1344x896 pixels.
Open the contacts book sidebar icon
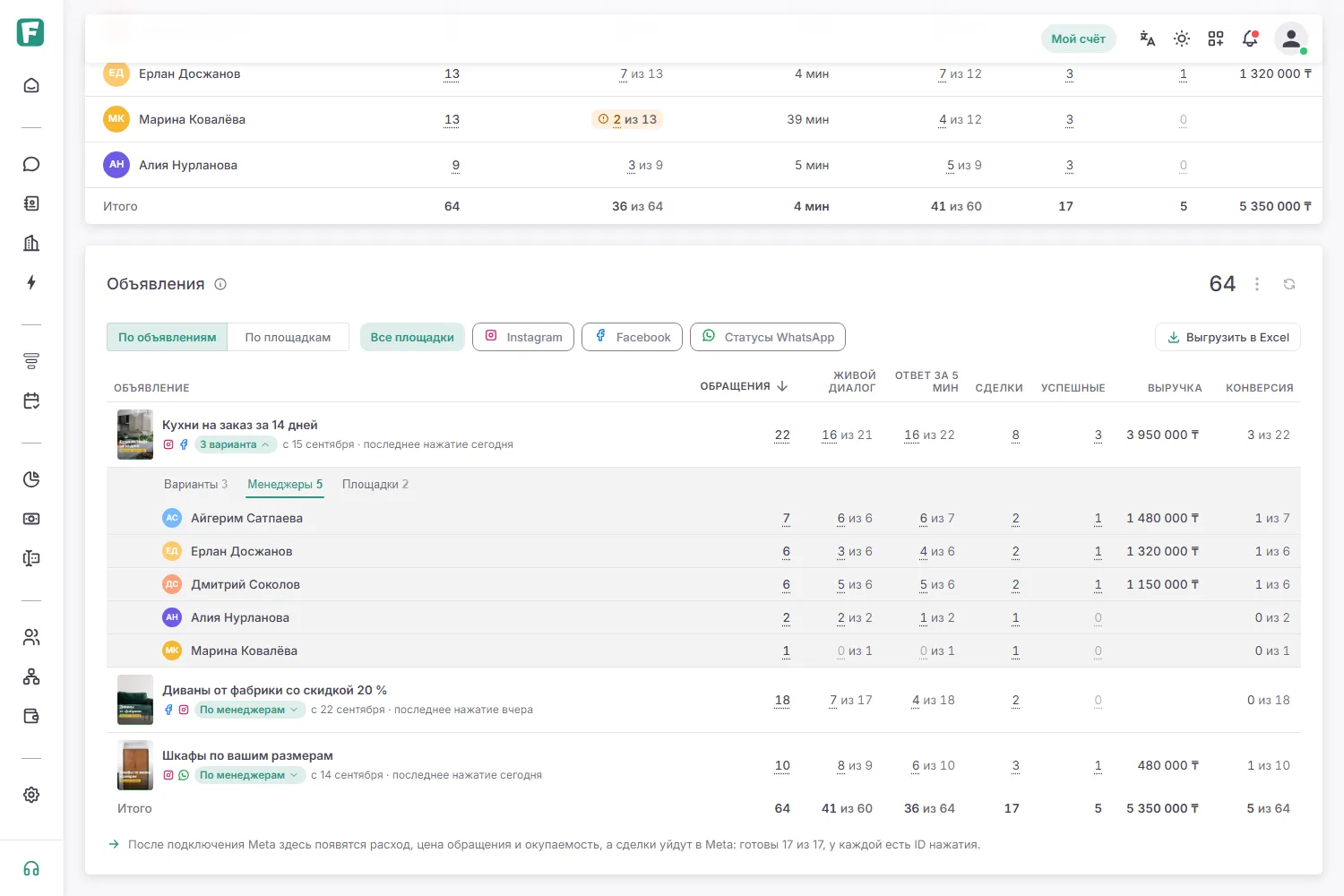(31, 203)
